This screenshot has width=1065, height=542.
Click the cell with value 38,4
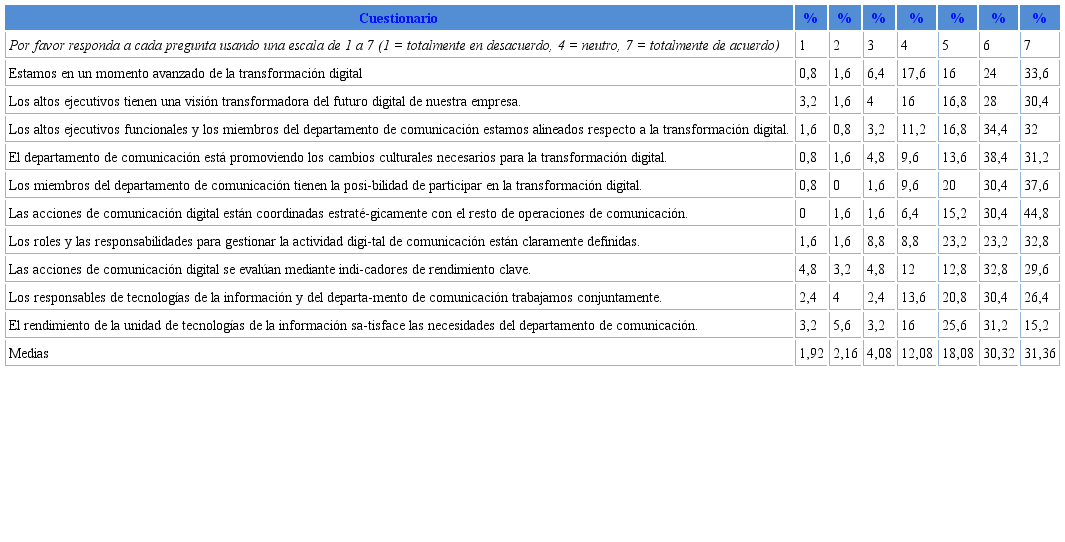997,157
